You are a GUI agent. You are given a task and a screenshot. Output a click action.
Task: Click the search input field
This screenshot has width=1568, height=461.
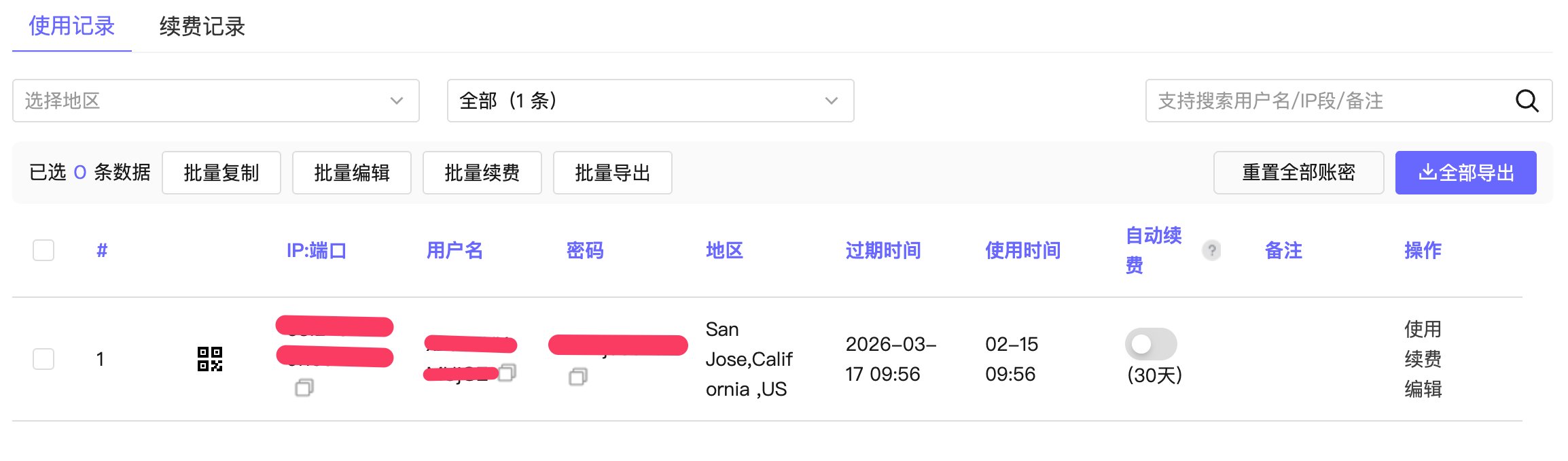[1325, 101]
